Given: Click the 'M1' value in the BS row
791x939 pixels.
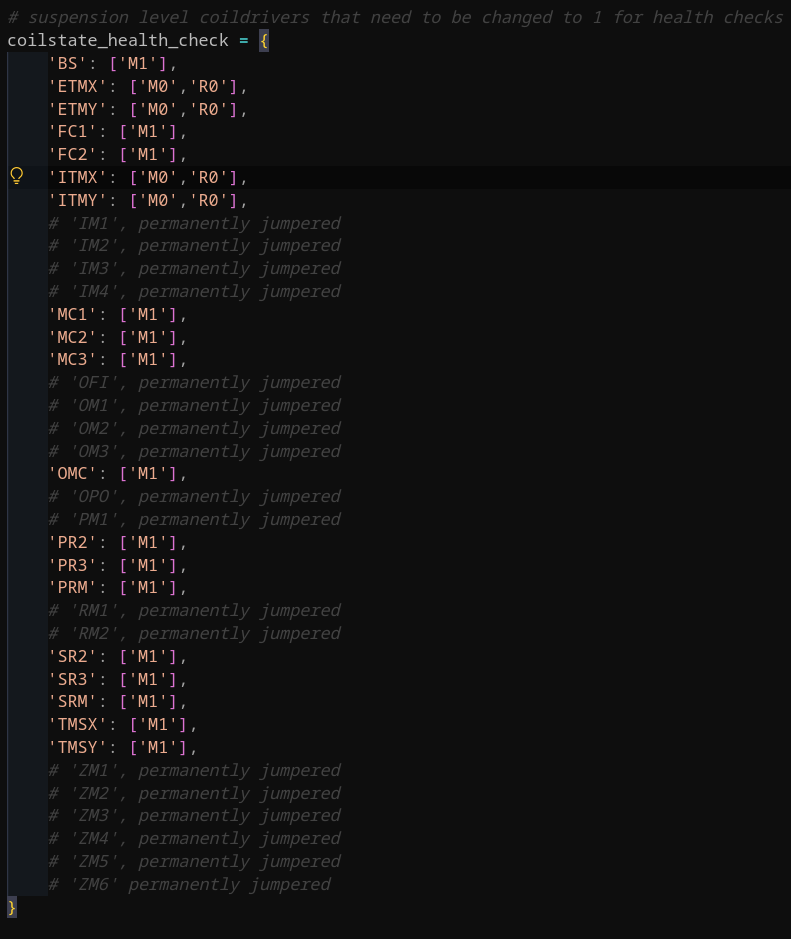Looking at the screenshot, I should click(138, 63).
